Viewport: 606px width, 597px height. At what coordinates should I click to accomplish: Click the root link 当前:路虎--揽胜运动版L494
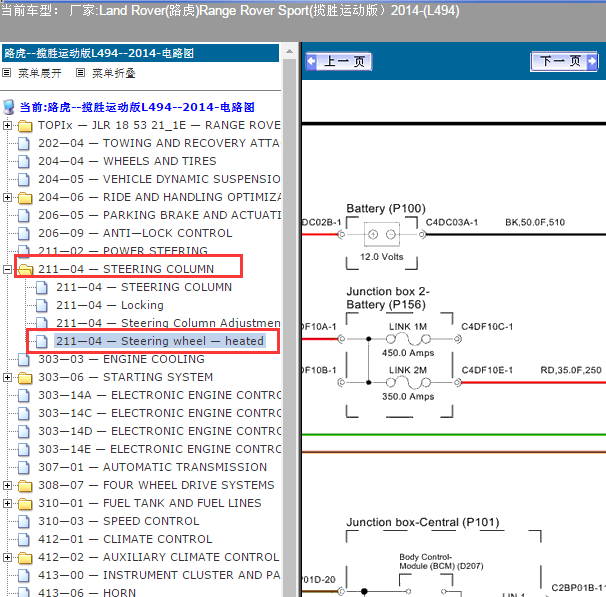click(137, 107)
